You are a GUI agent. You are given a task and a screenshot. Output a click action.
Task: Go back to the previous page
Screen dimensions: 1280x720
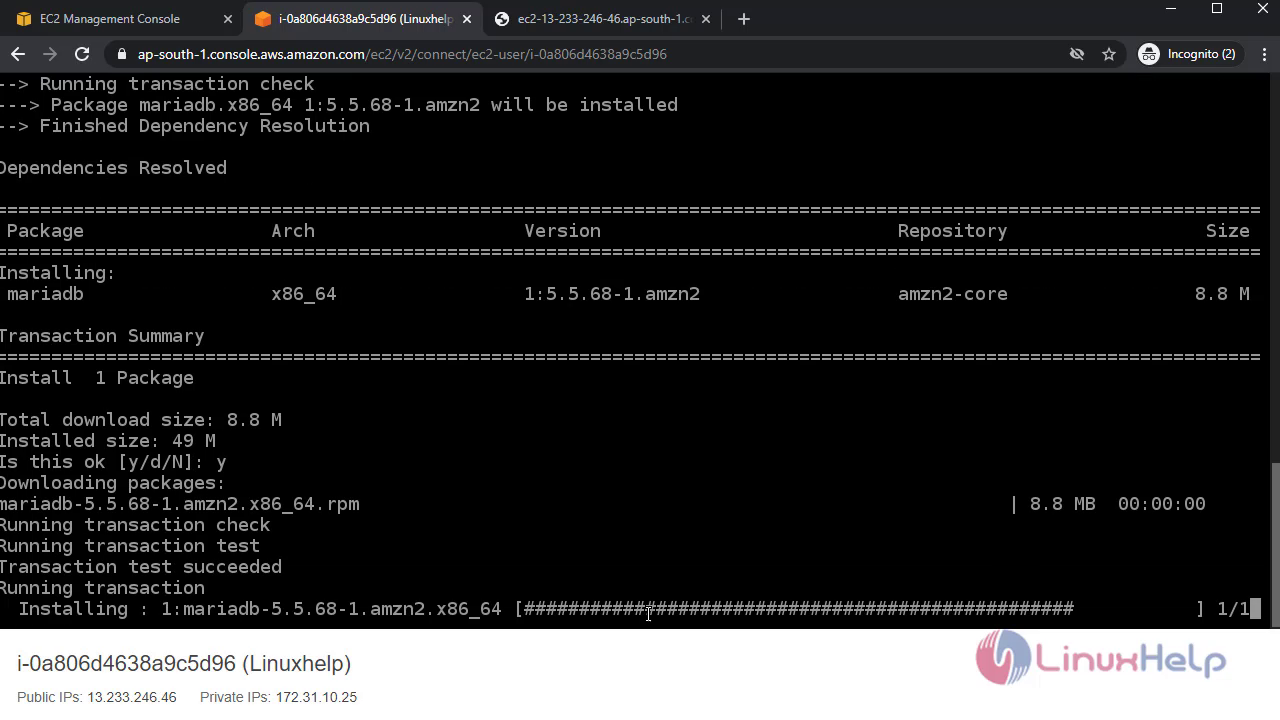pyautogui.click(x=18, y=54)
